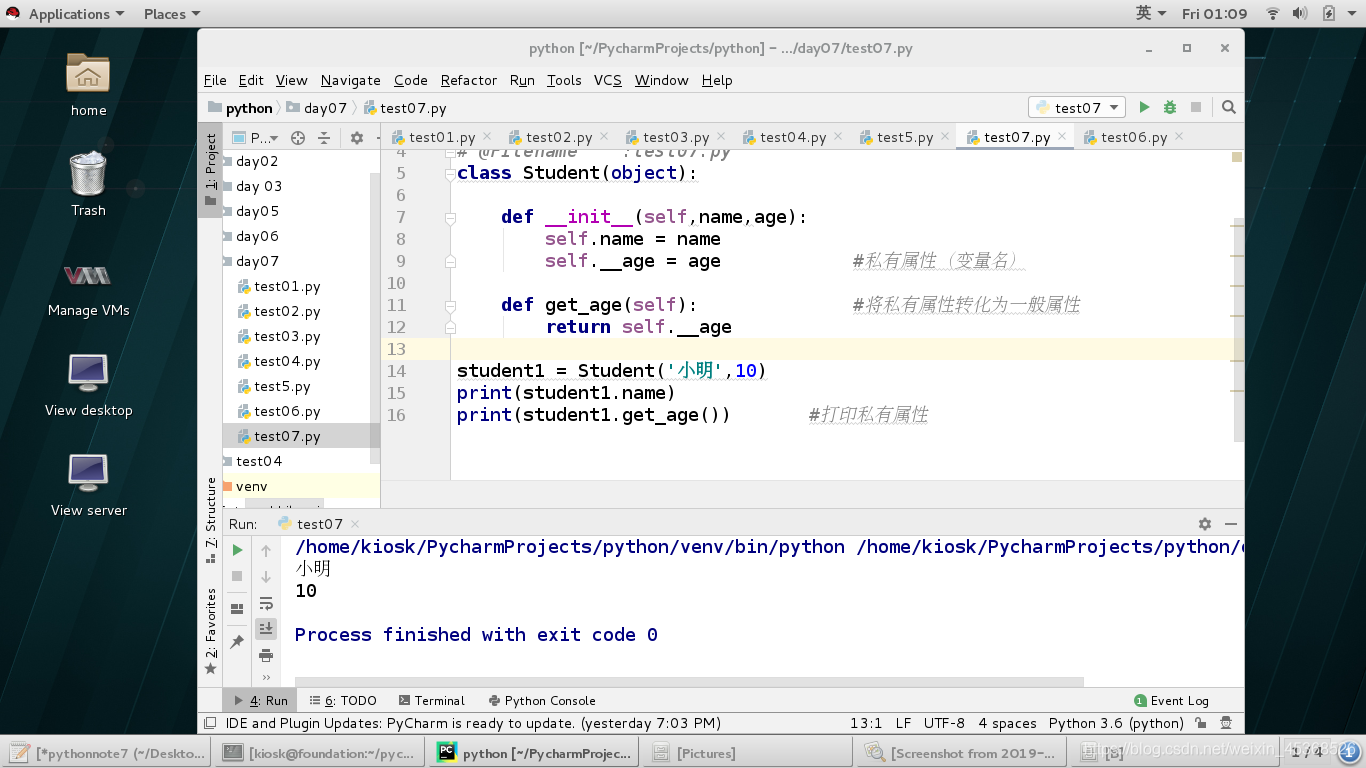Toggle pin tab in Run panel

tap(237, 642)
